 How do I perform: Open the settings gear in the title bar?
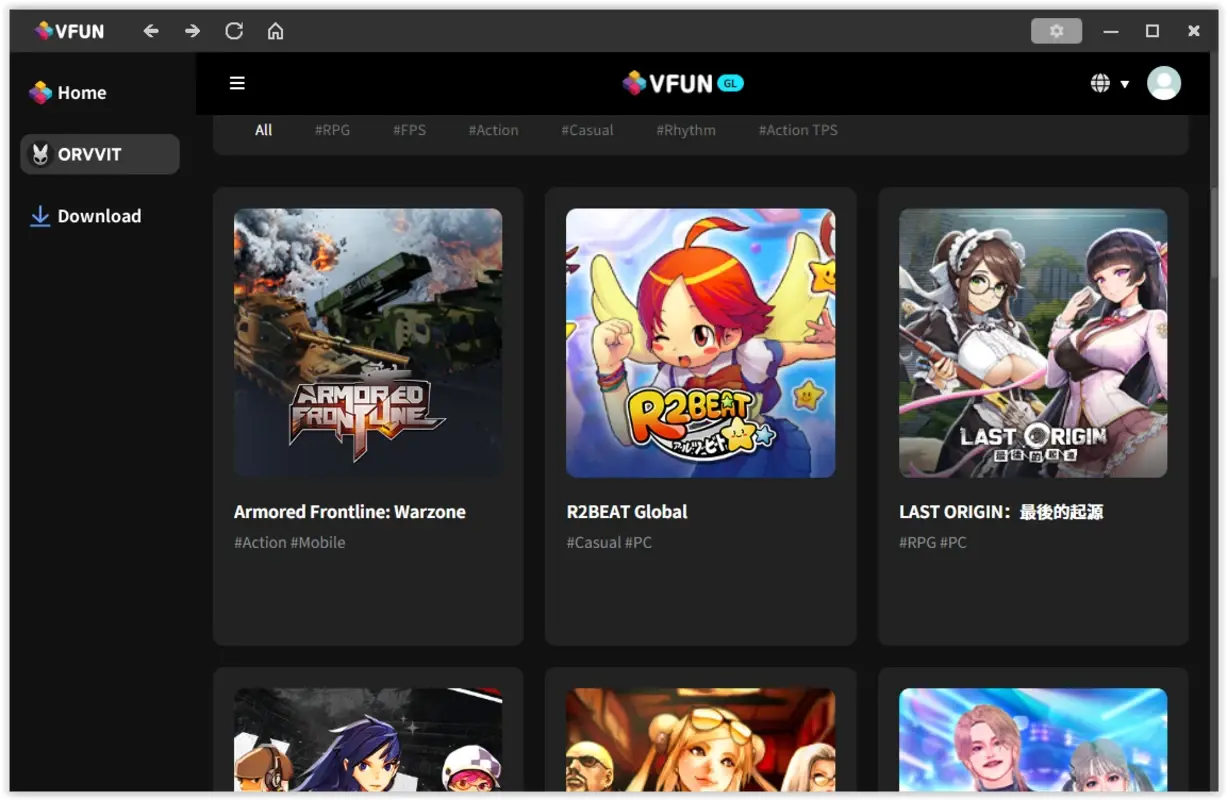(1056, 30)
